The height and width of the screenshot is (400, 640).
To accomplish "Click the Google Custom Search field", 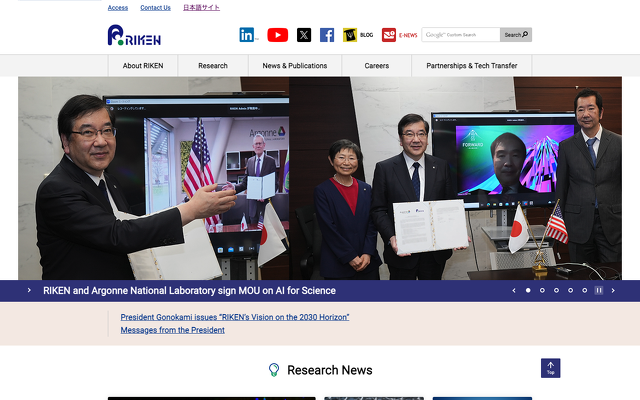I will (460, 35).
